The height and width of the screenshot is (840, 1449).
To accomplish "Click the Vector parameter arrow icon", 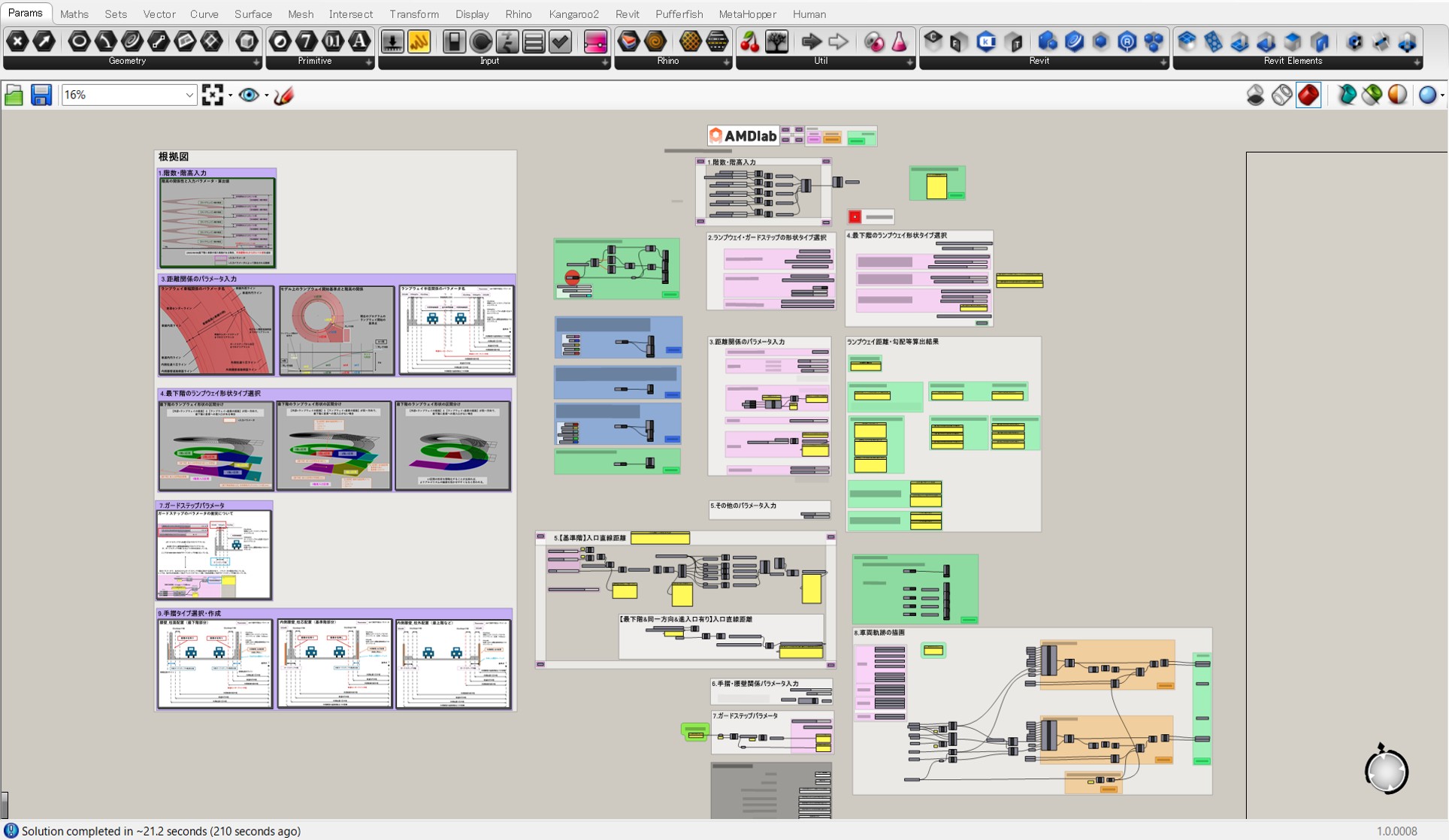I will [x=44, y=41].
